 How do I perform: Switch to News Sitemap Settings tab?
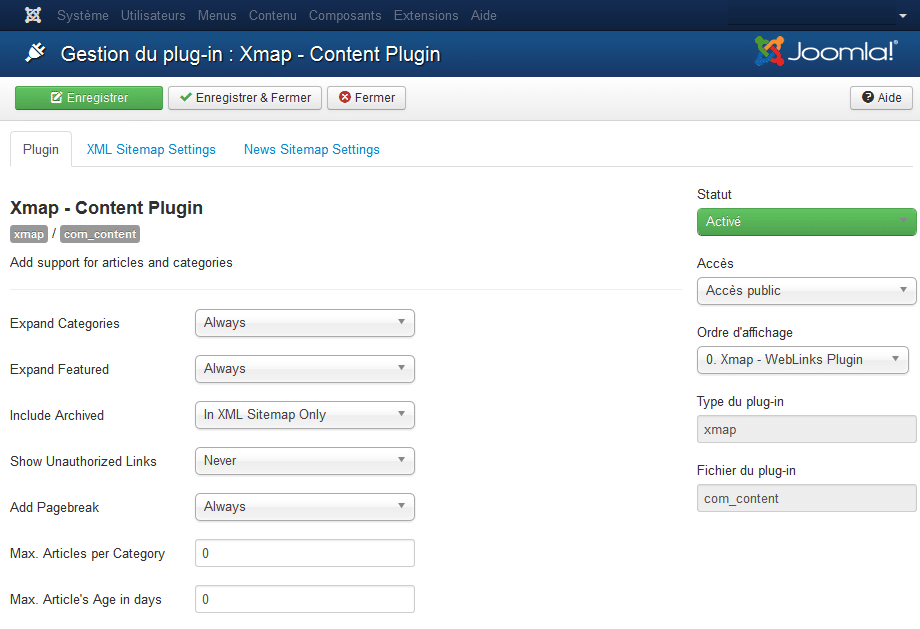coord(312,150)
